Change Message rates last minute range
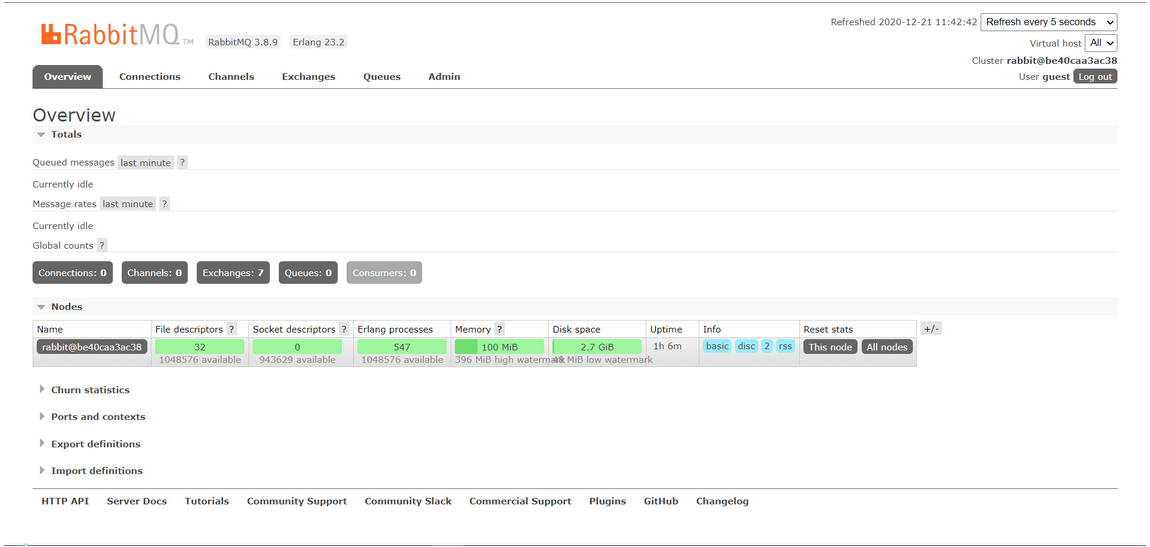The height and width of the screenshot is (547, 1150). 128,204
